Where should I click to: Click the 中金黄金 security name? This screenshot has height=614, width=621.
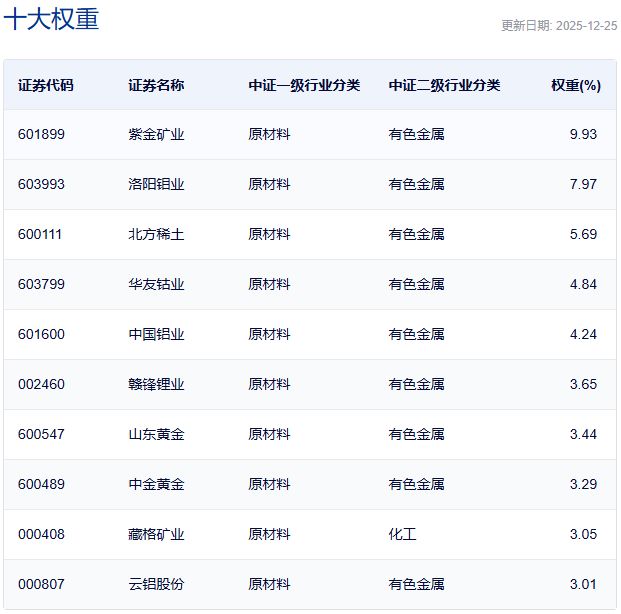[x=156, y=484]
